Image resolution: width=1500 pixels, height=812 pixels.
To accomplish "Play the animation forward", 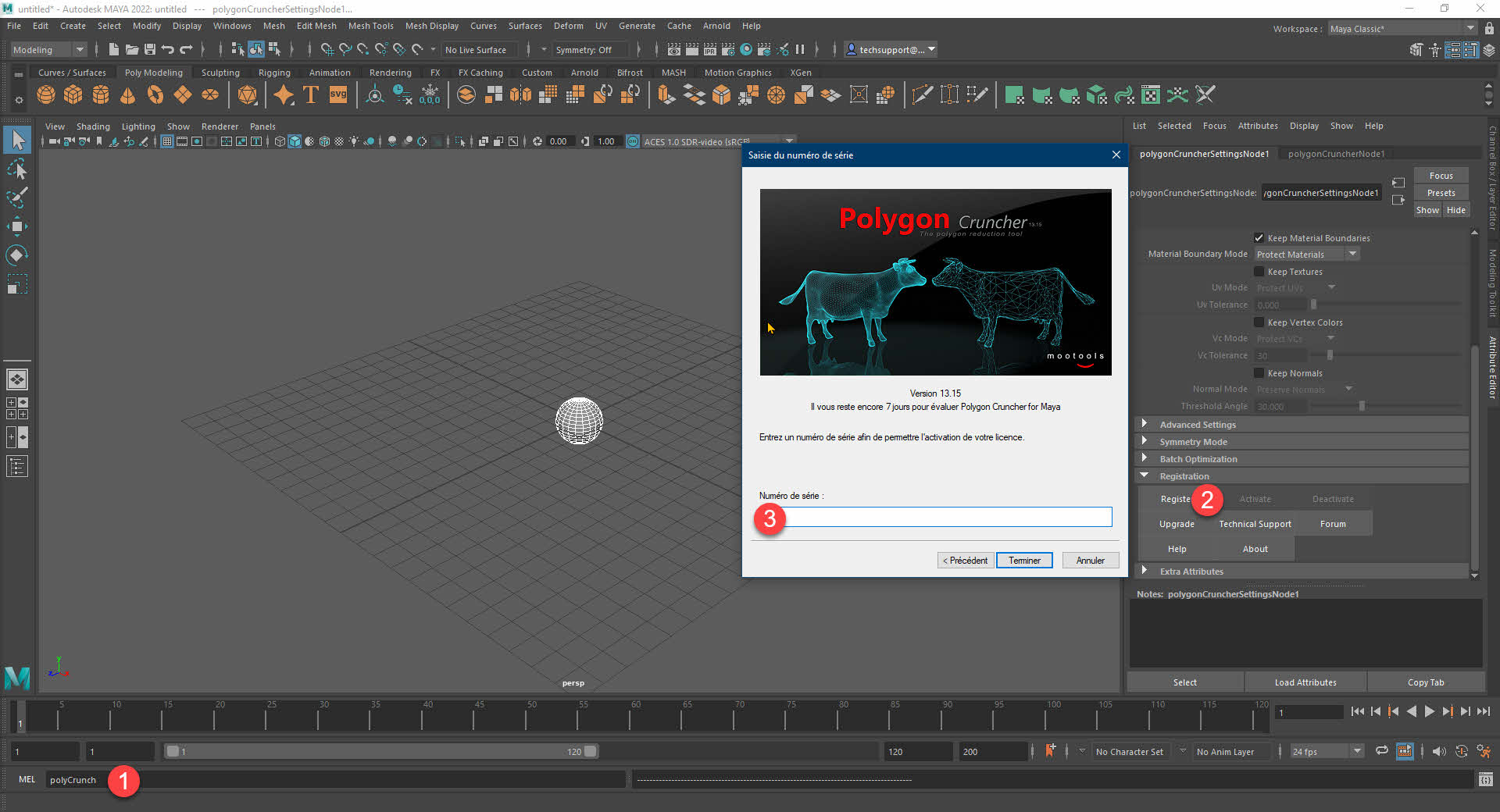I will point(1430,711).
